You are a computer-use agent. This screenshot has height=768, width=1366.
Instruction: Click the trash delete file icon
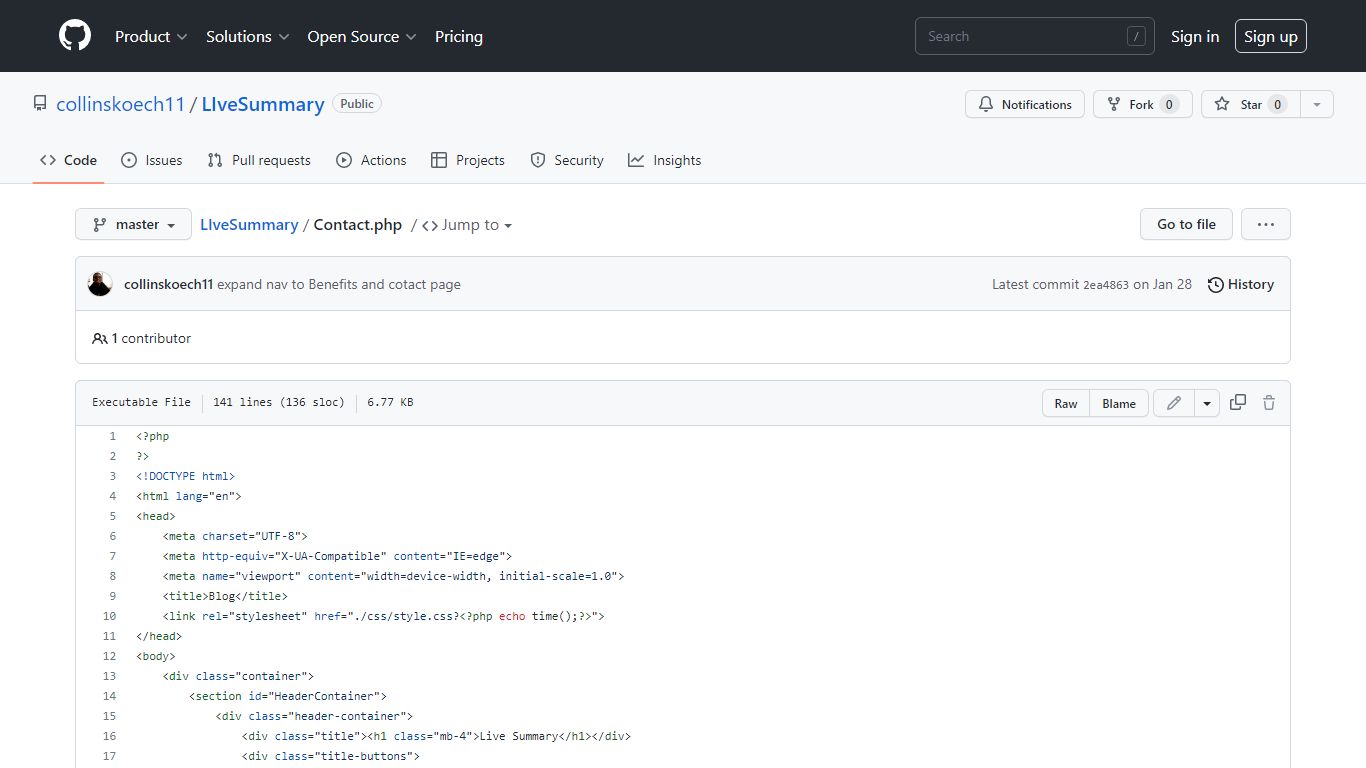pyautogui.click(x=1269, y=402)
